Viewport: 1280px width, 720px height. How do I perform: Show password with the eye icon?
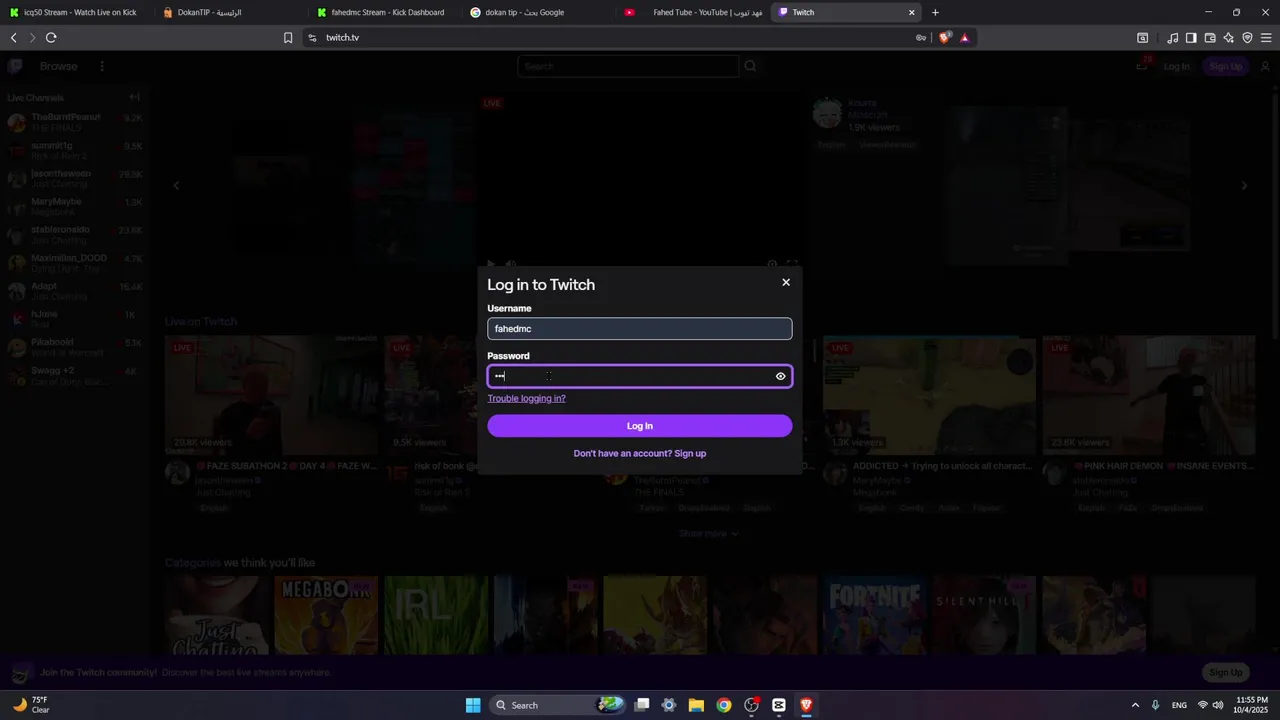click(x=781, y=376)
